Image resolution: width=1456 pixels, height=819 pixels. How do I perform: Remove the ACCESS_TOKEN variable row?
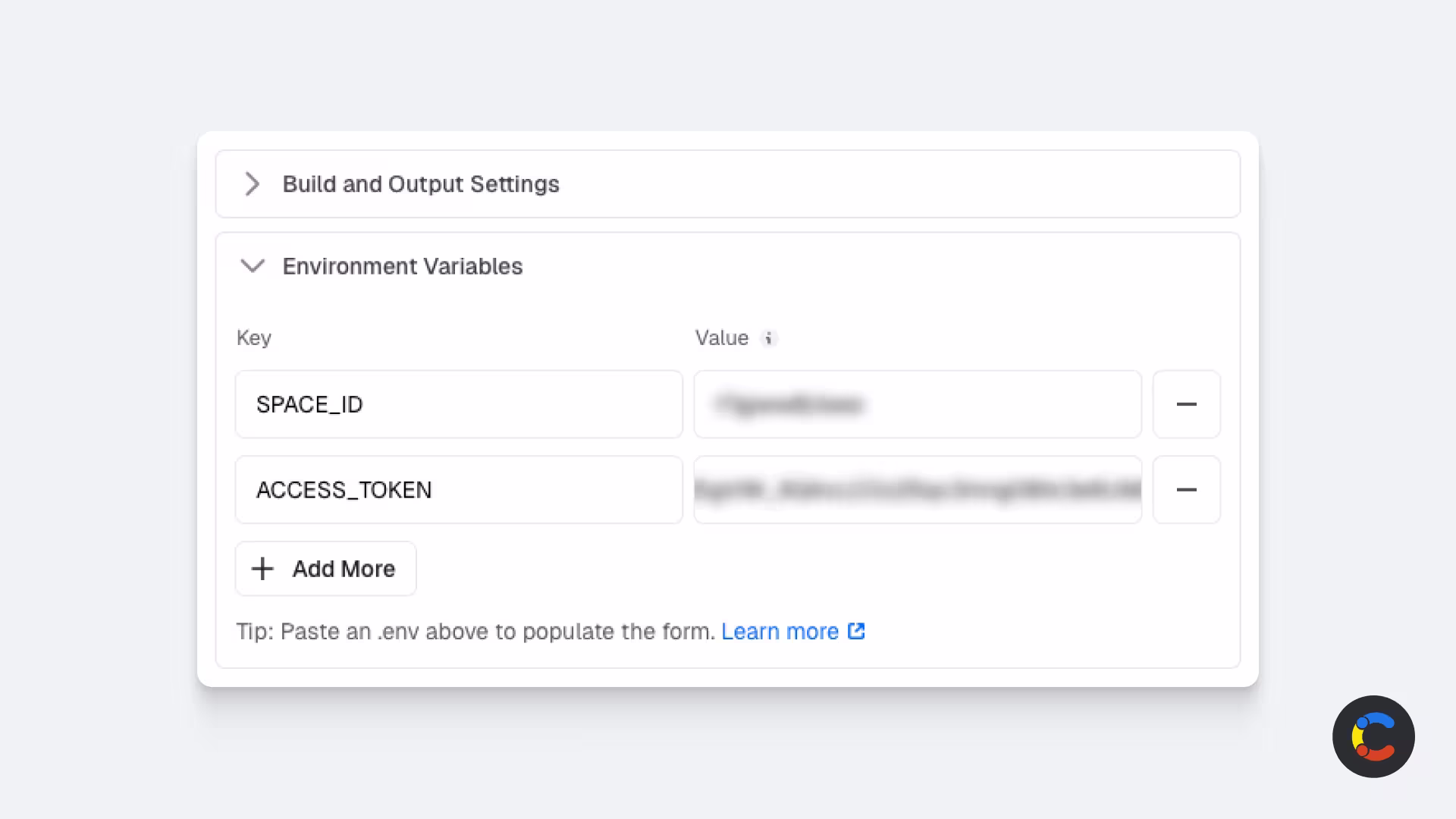[1187, 490]
